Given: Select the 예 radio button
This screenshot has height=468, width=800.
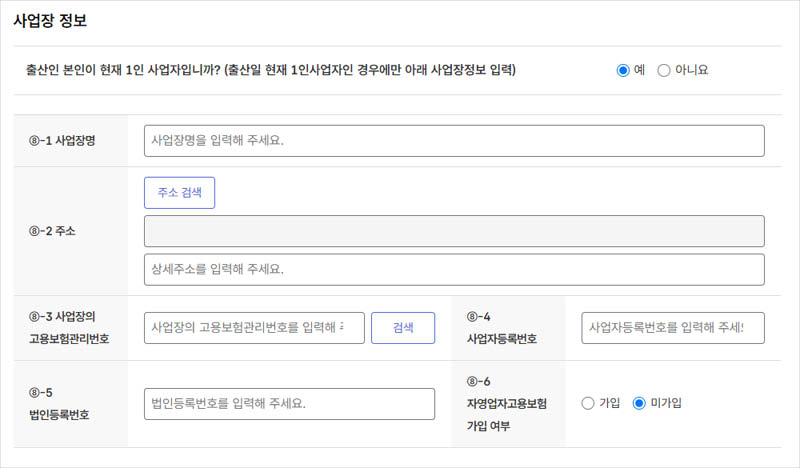Looking at the screenshot, I should click(622, 70).
